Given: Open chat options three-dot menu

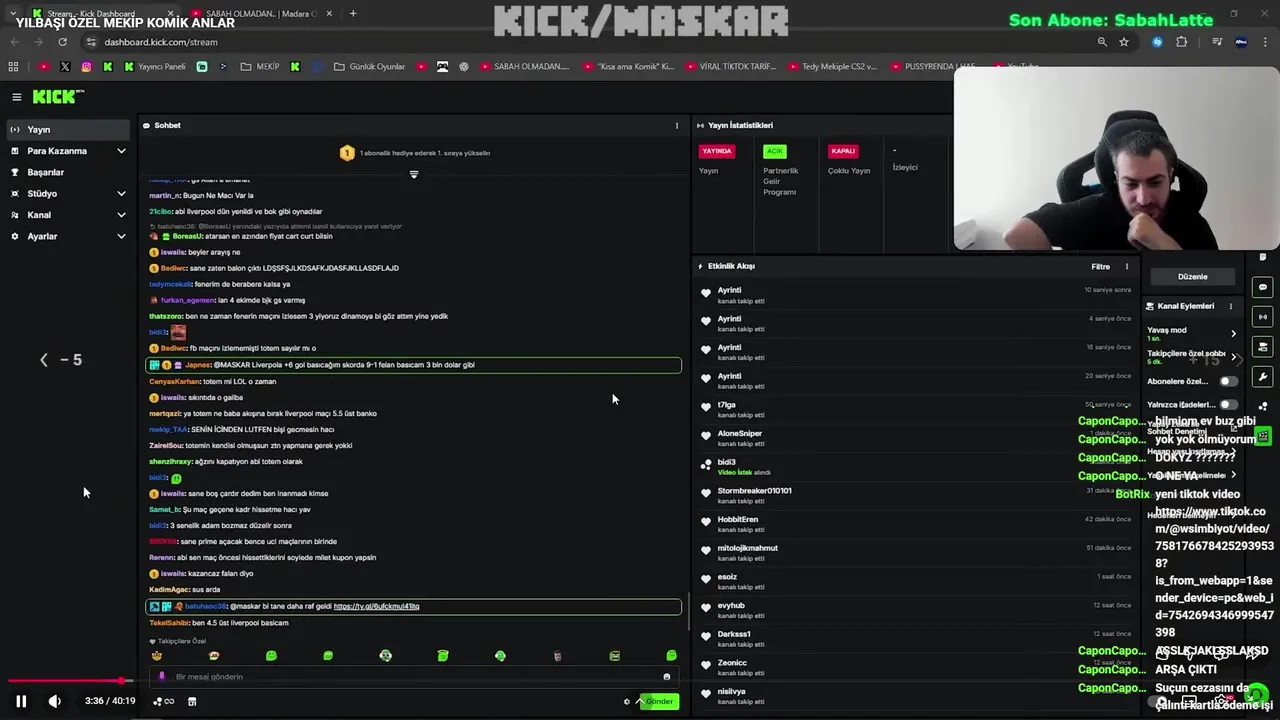Looking at the screenshot, I should click(x=677, y=126).
